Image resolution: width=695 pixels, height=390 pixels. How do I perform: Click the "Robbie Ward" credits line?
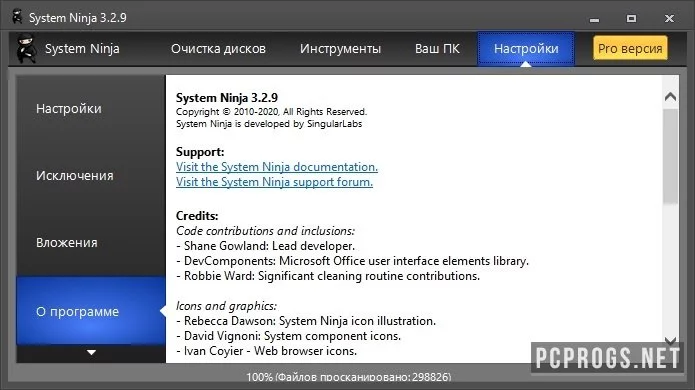pos(328,276)
